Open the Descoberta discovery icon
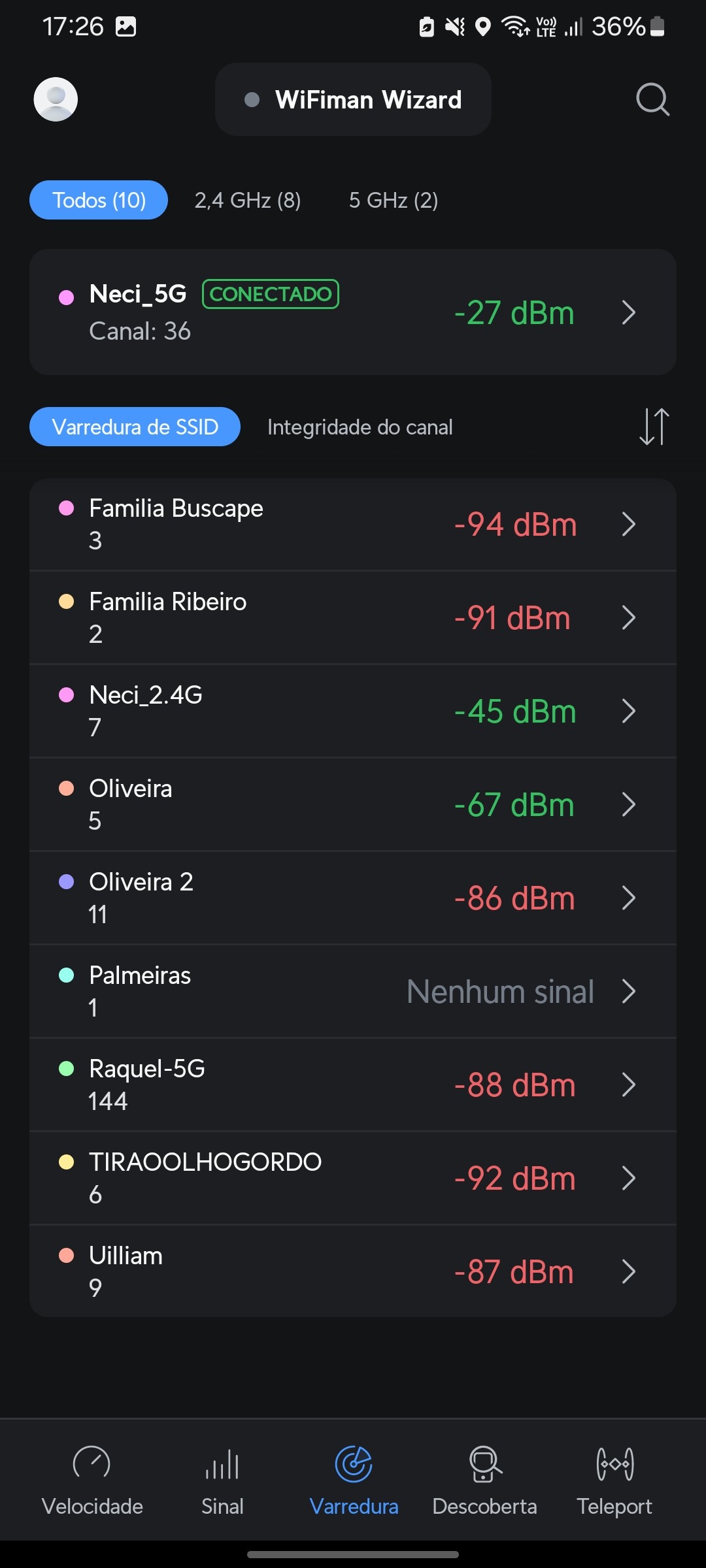Image resolution: width=706 pixels, height=1568 pixels. (484, 1463)
